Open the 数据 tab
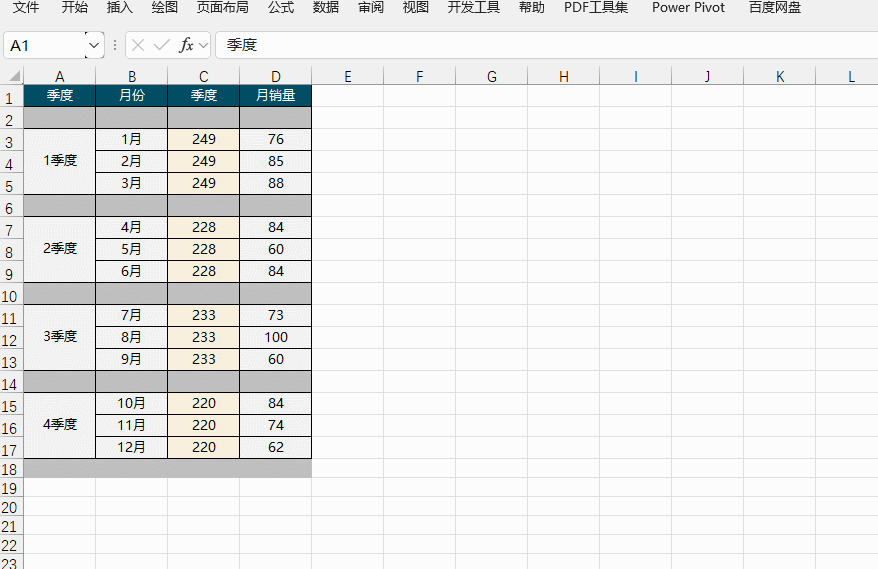878x569 pixels. 325,7
